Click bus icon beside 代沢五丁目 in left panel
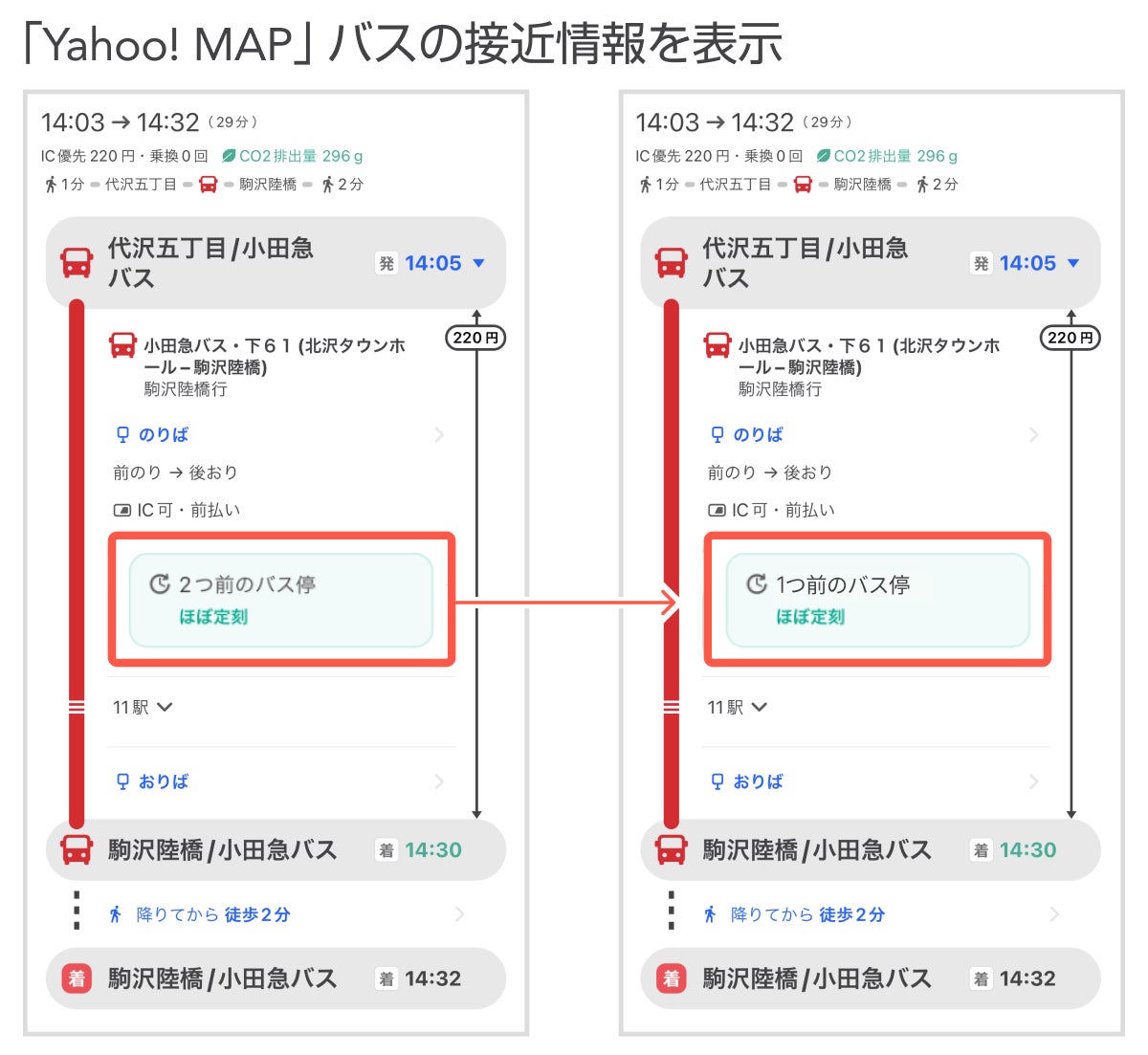This screenshot has height=1055, width=1148. coord(77,263)
